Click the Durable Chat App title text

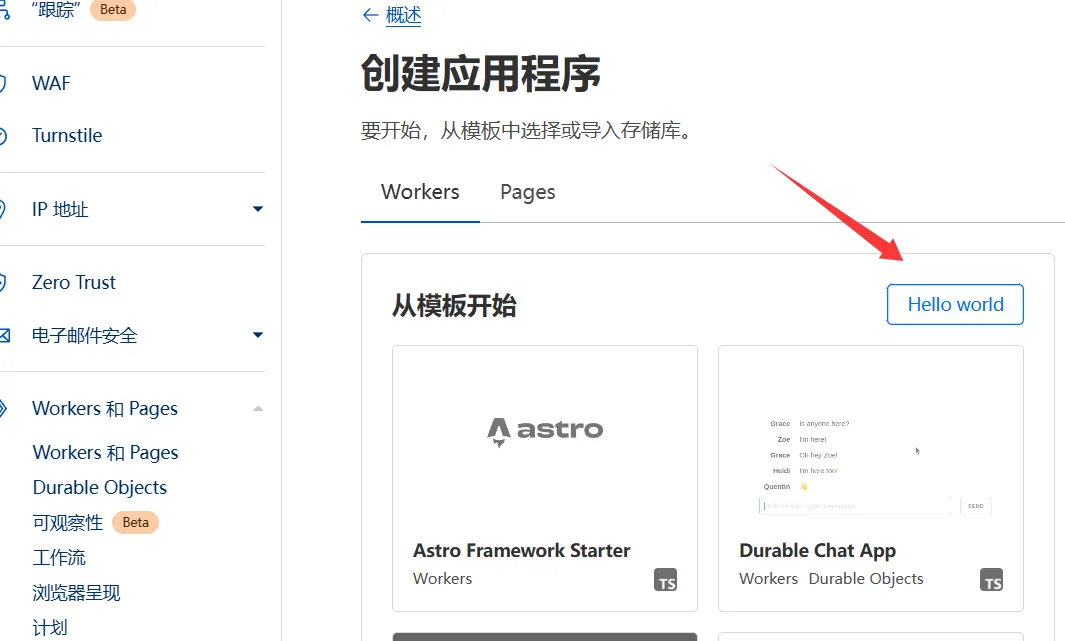tap(818, 550)
